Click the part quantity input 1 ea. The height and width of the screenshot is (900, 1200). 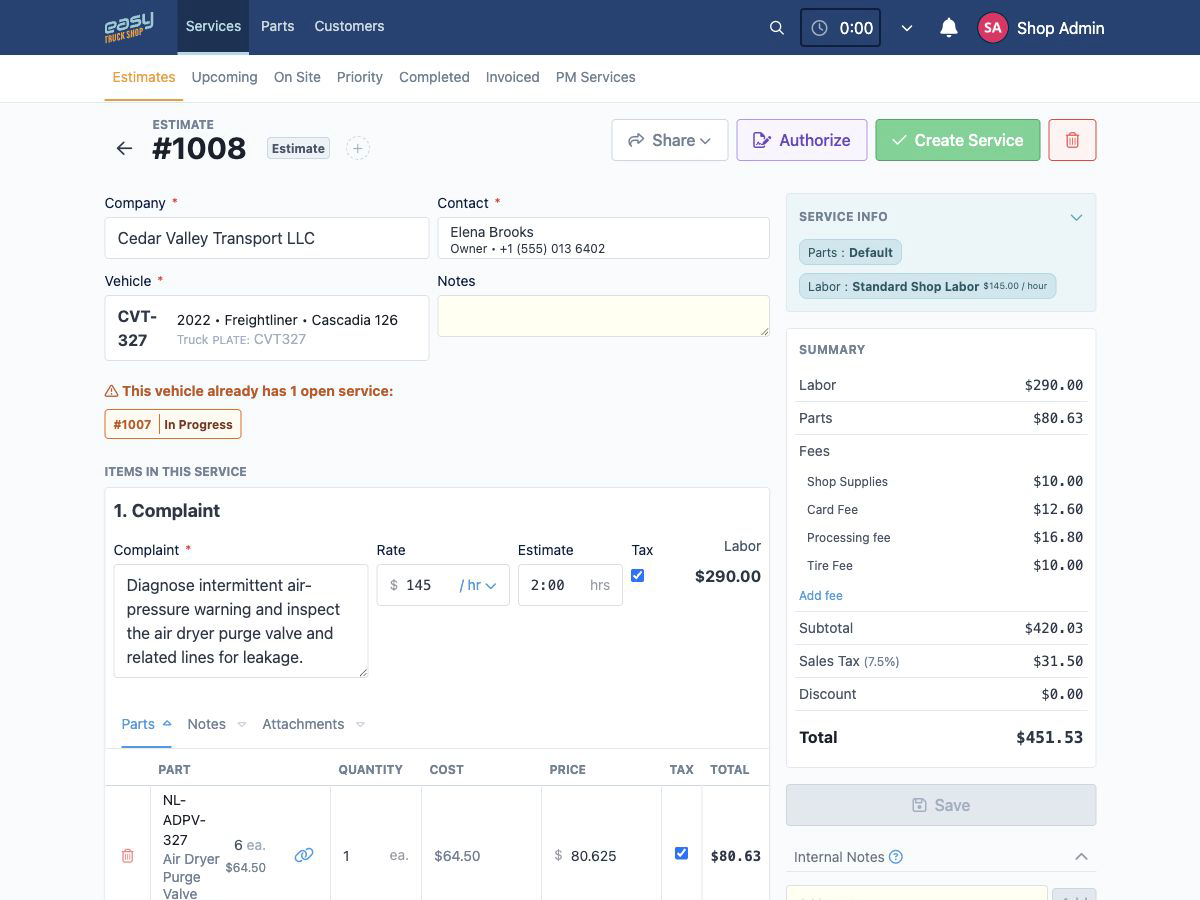click(x=376, y=856)
